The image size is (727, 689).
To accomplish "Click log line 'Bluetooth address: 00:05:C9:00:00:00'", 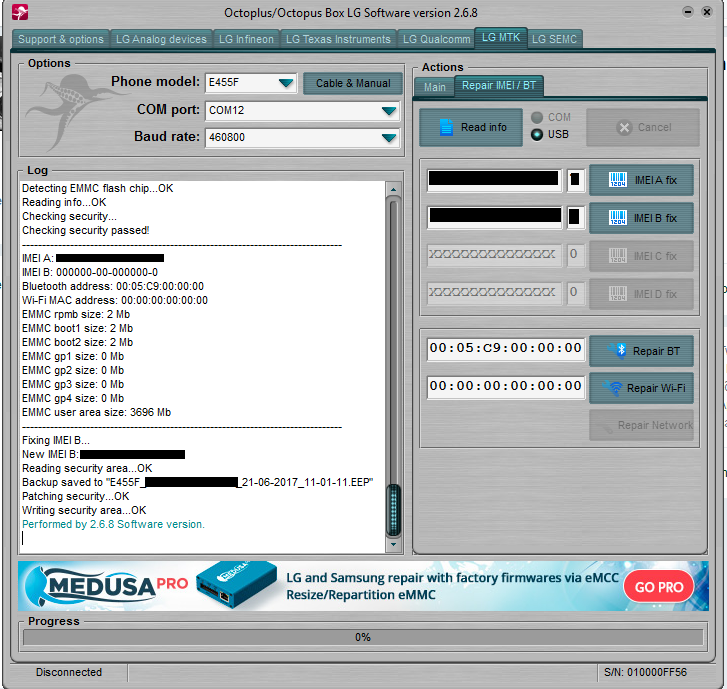I will 113,287.
